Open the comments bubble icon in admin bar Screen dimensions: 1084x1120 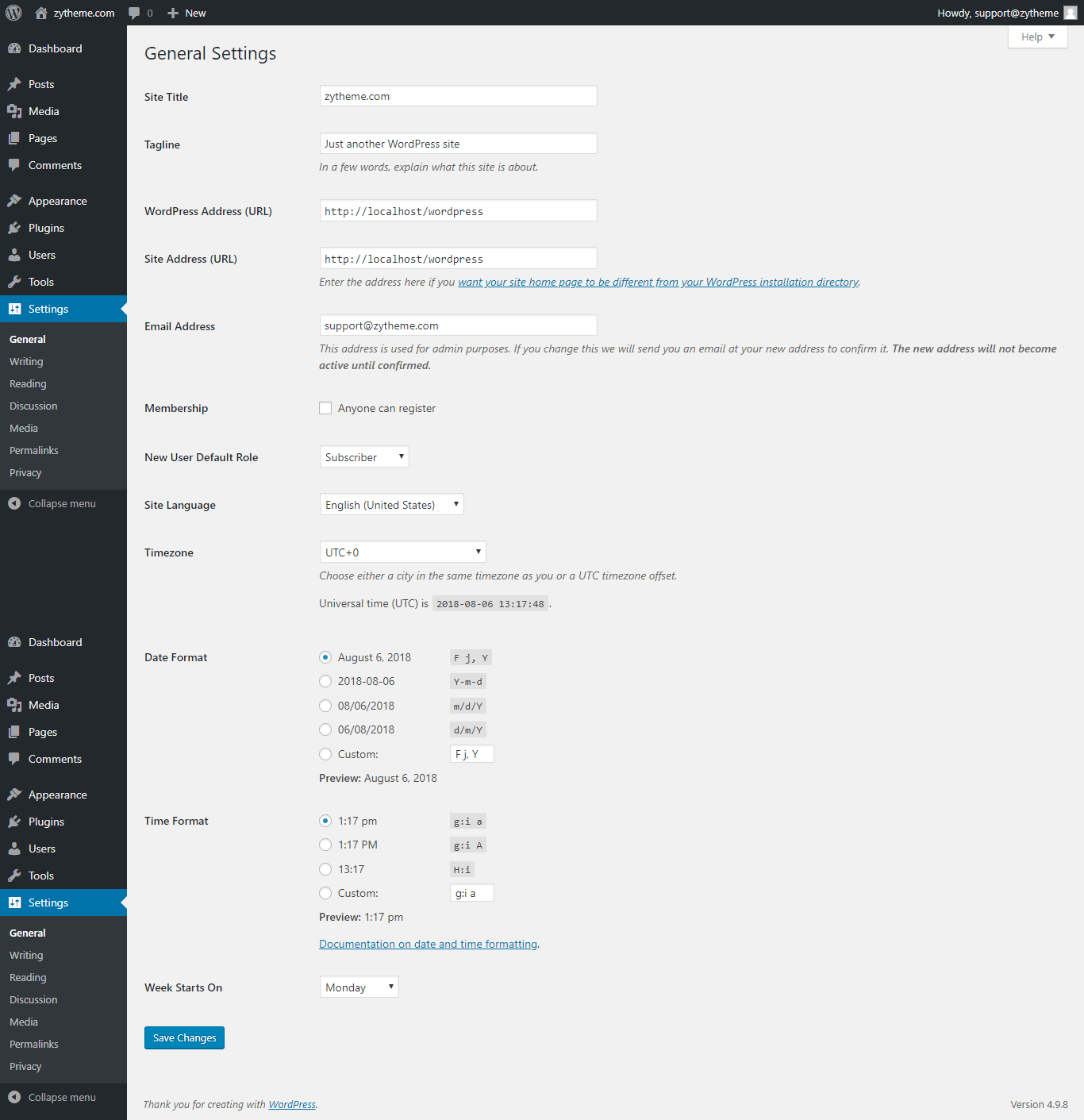click(134, 13)
